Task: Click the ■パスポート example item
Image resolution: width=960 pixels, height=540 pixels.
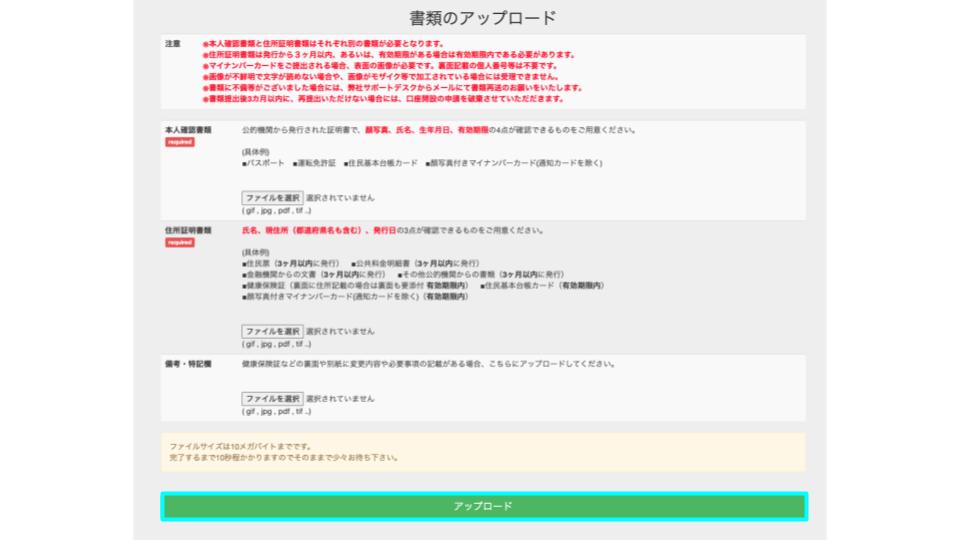Action: click(x=263, y=163)
